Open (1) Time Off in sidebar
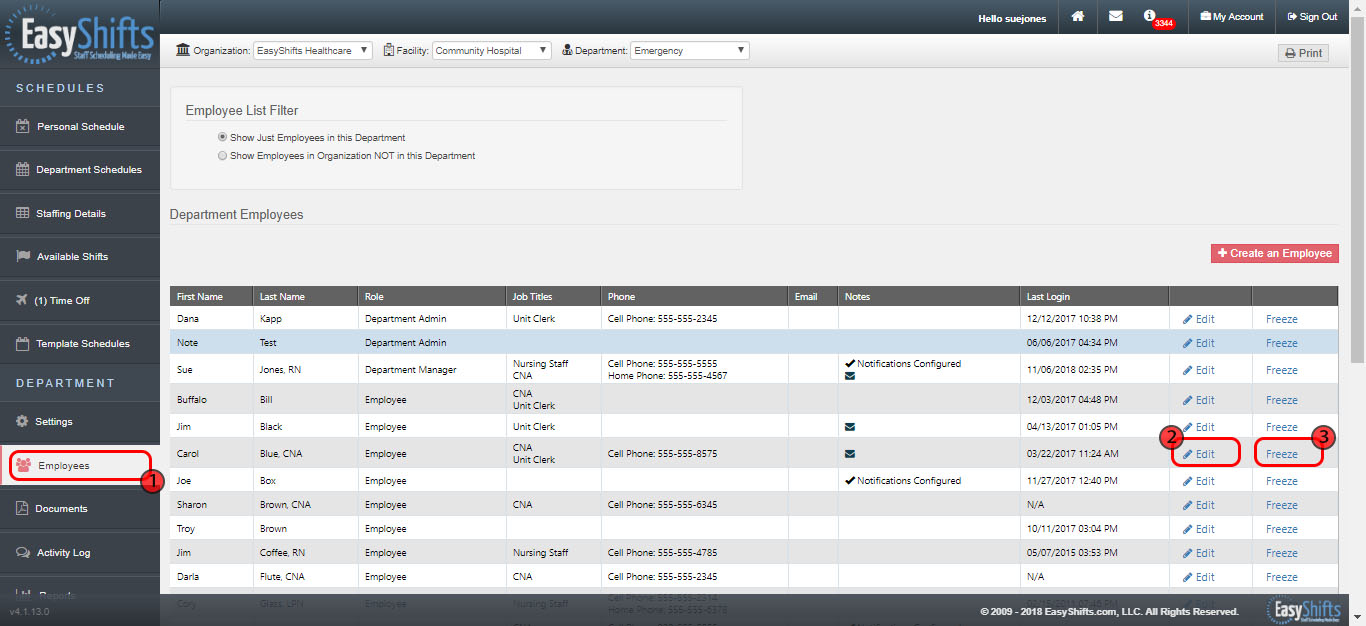 coord(80,300)
